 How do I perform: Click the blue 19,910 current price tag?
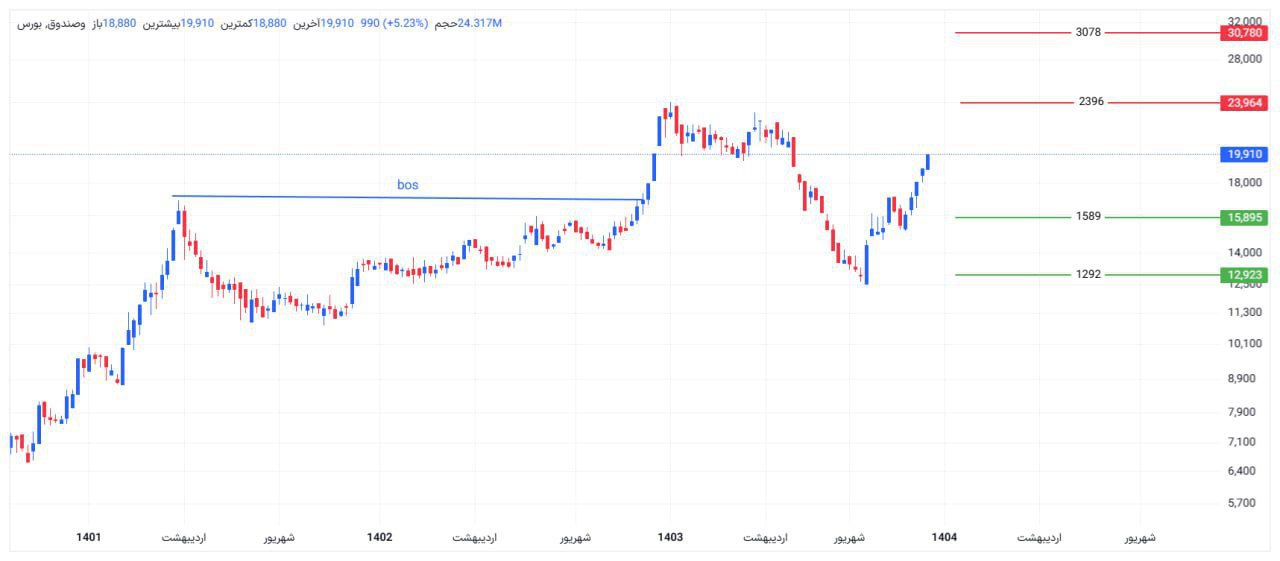click(1244, 154)
